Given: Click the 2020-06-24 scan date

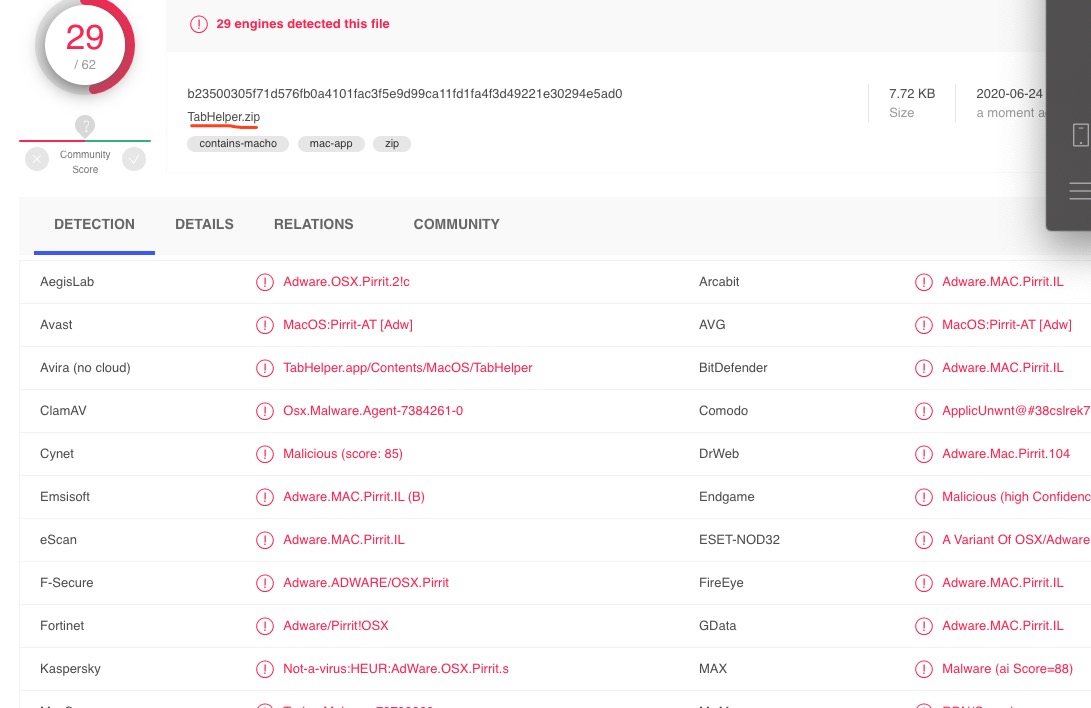Looking at the screenshot, I should 1009,94.
